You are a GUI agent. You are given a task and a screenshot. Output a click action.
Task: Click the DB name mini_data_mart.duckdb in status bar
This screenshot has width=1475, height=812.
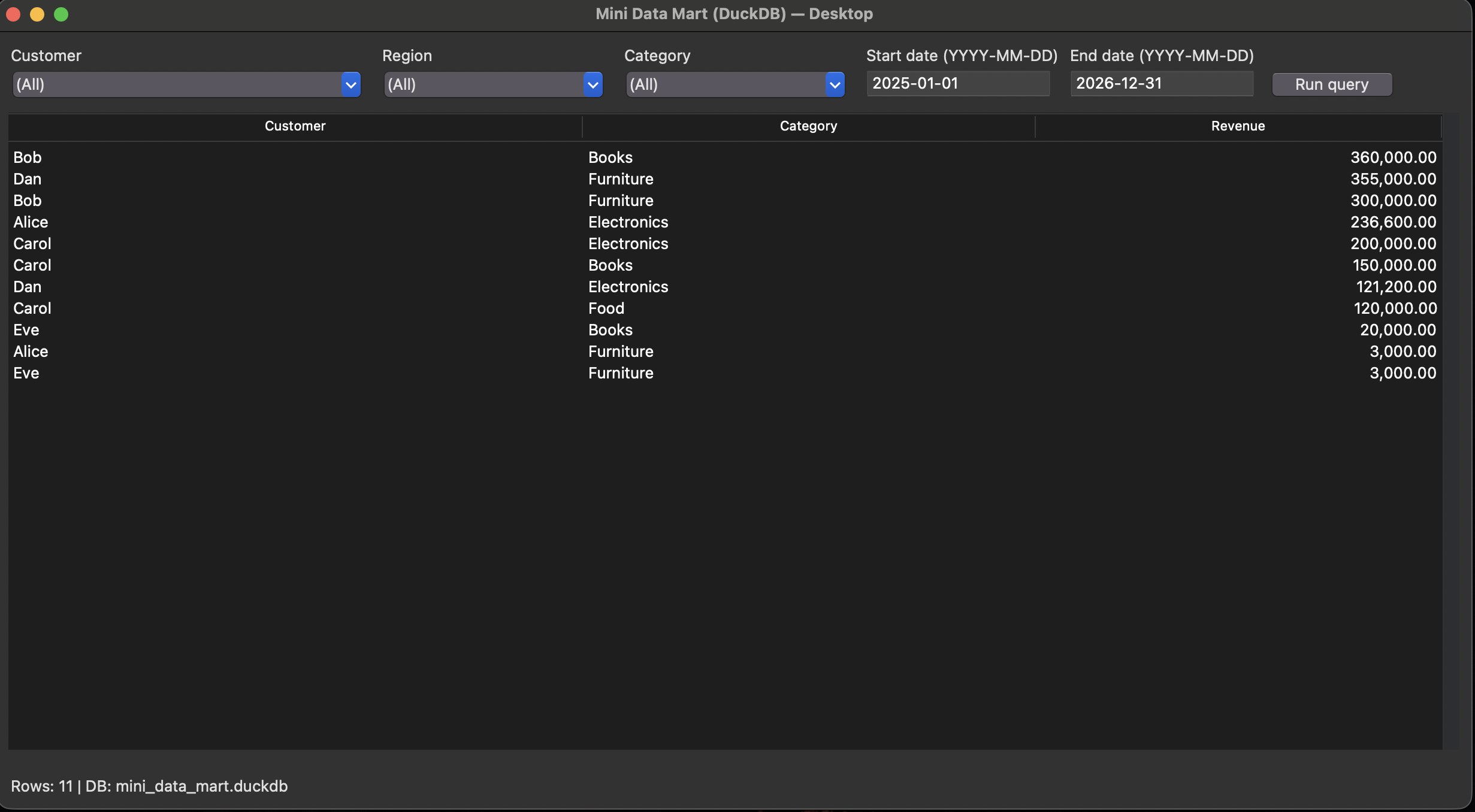tap(201, 786)
